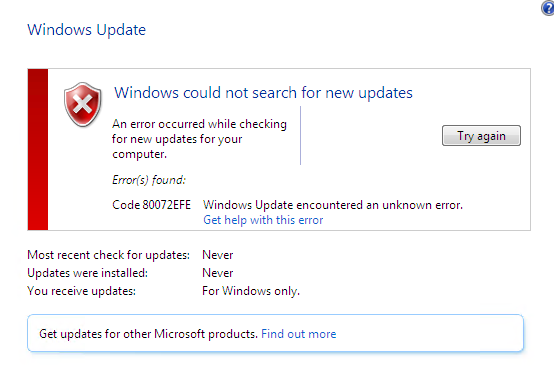The height and width of the screenshot is (374, 554).
Task: Click the vertical divider in error panel
Action: tap(300, 135)
